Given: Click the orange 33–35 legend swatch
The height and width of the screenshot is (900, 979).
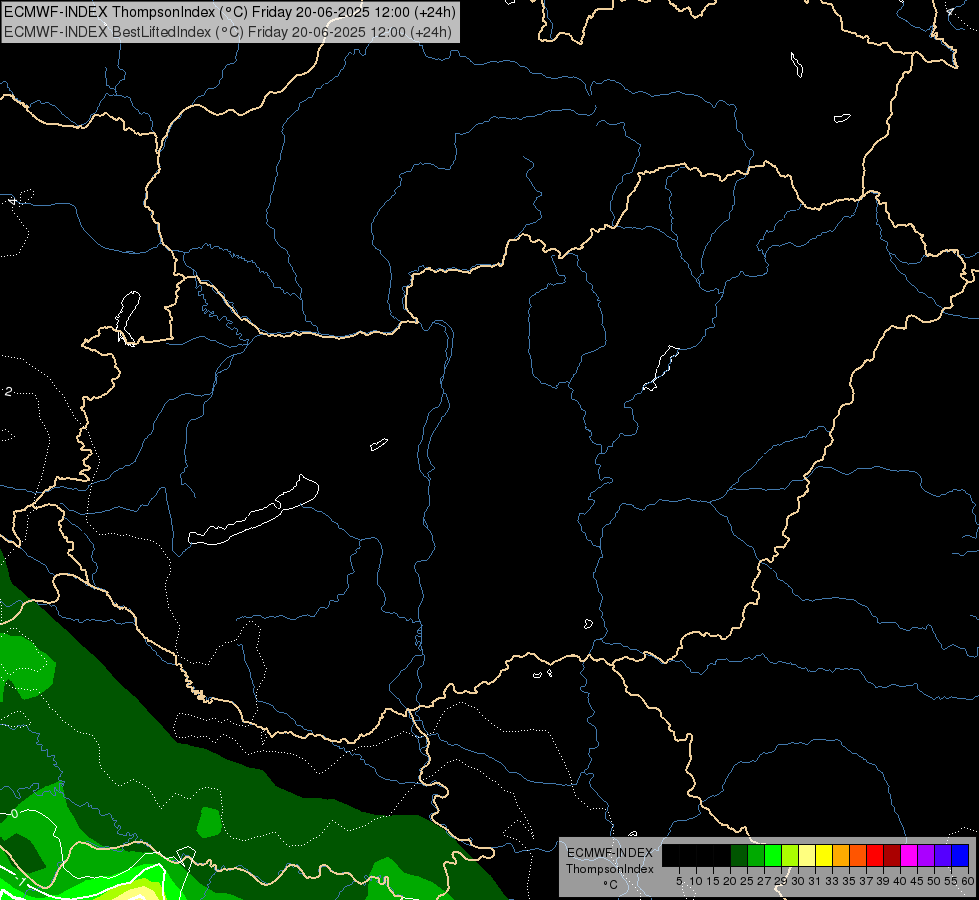Looking at the screenshot, I should click(x=841, y=855).
